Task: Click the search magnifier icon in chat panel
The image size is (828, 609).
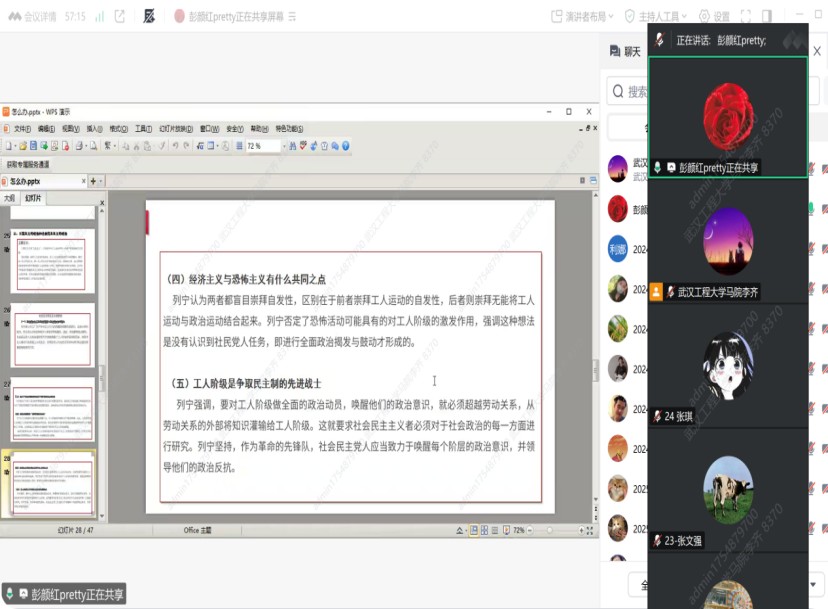Action: point(617,92)
